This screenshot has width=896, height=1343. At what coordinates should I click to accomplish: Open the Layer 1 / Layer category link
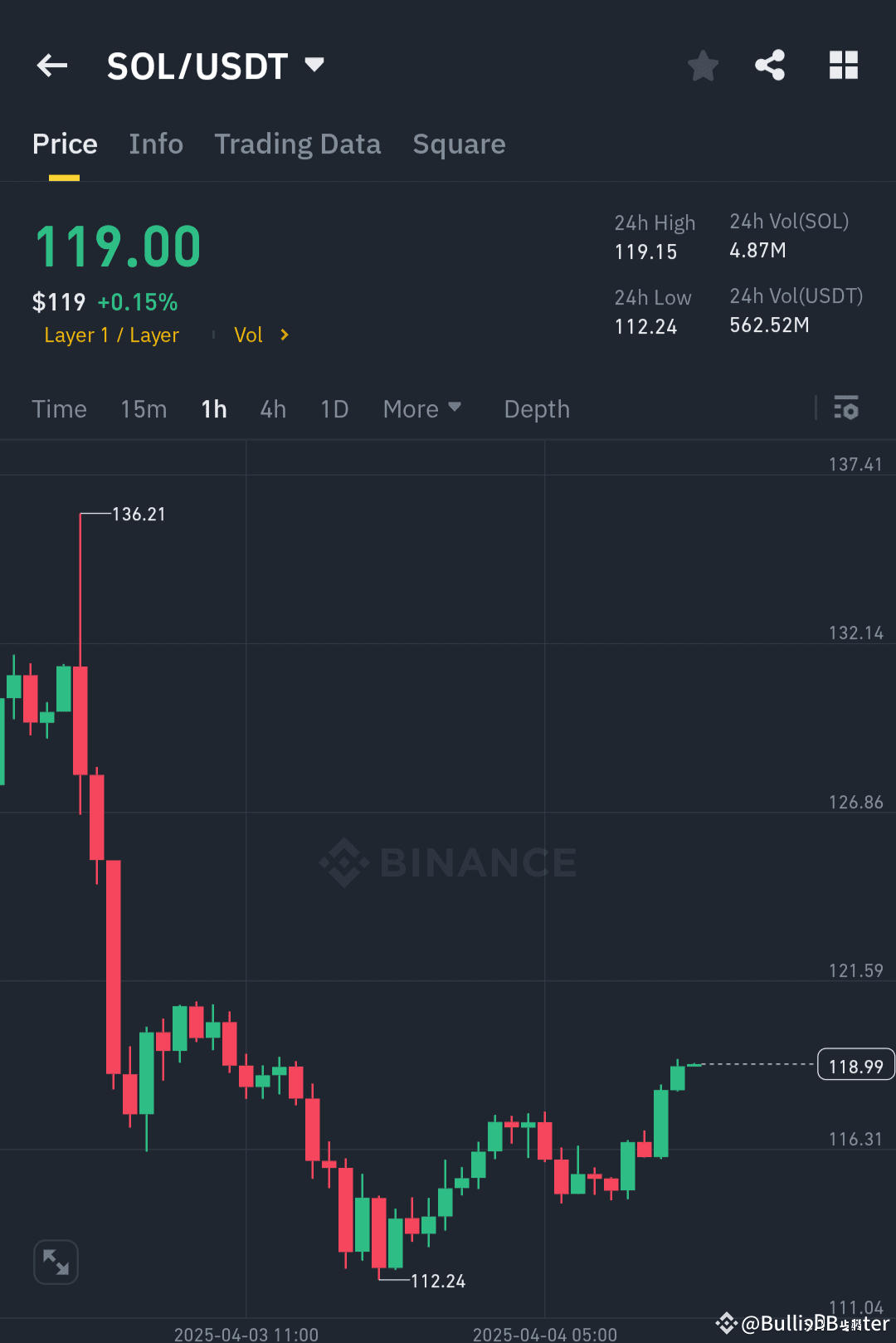click(111, 335)
